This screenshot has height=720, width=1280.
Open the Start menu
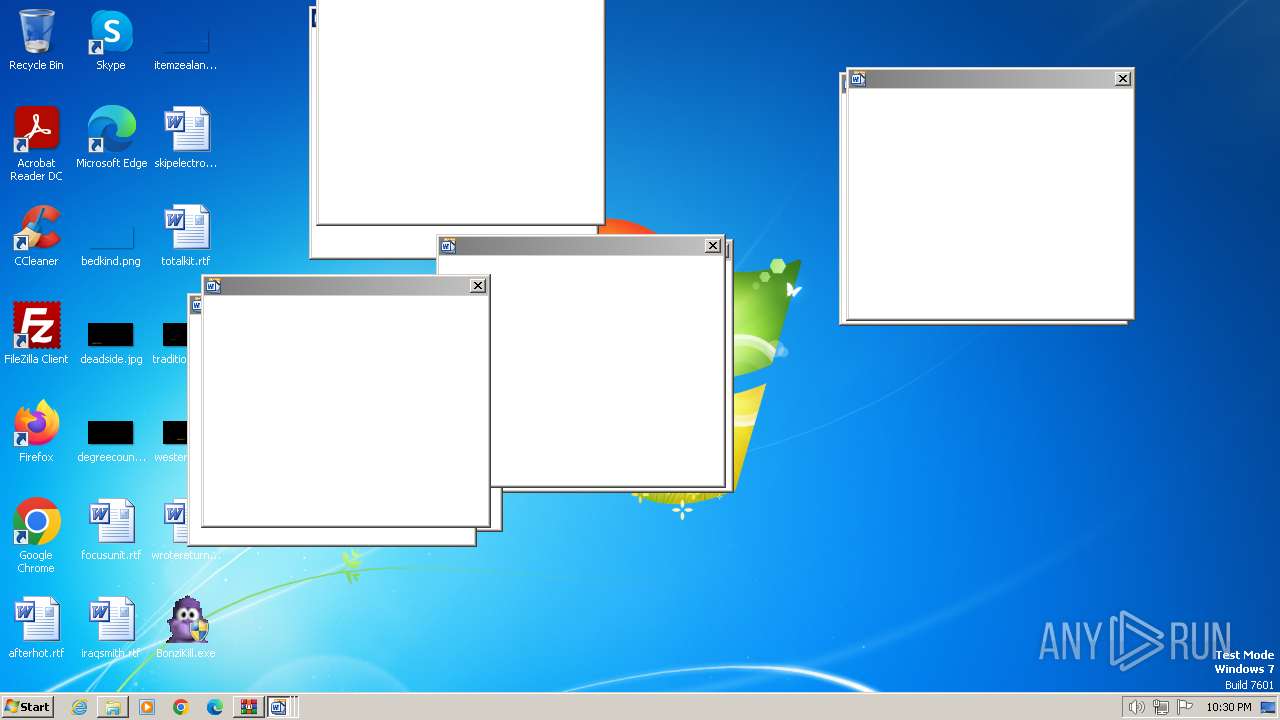pyautogui.click(x=27, y=707)
